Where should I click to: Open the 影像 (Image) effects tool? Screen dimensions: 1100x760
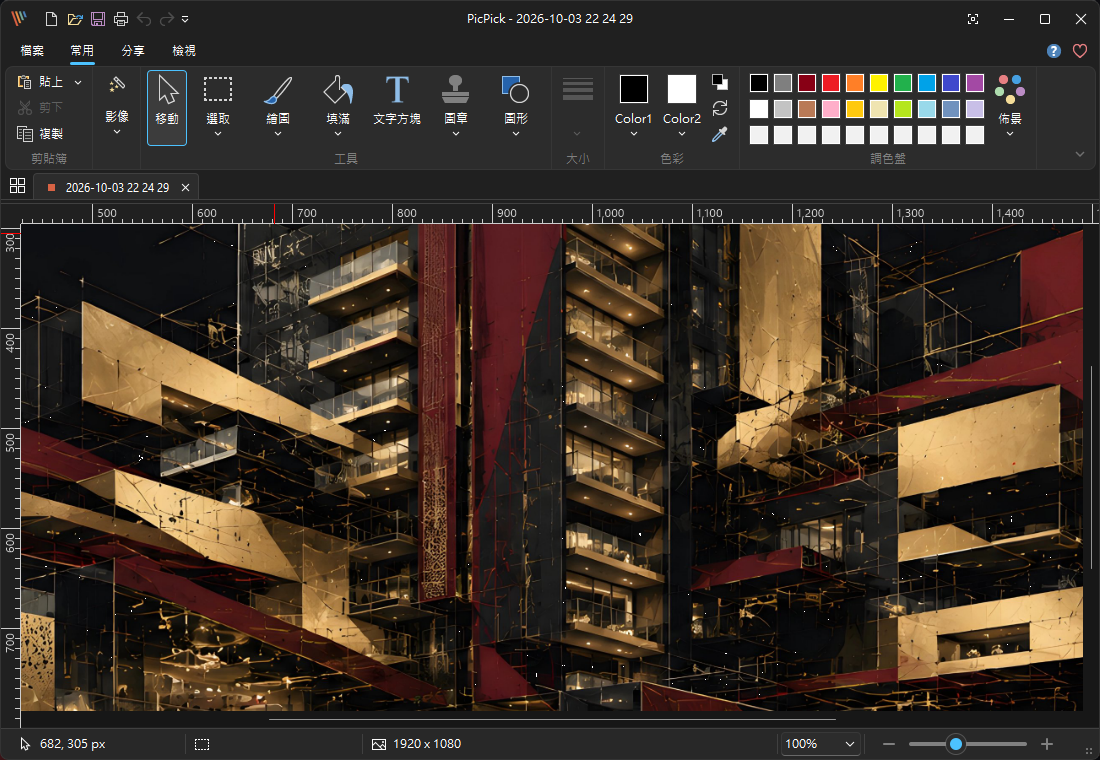117,107
